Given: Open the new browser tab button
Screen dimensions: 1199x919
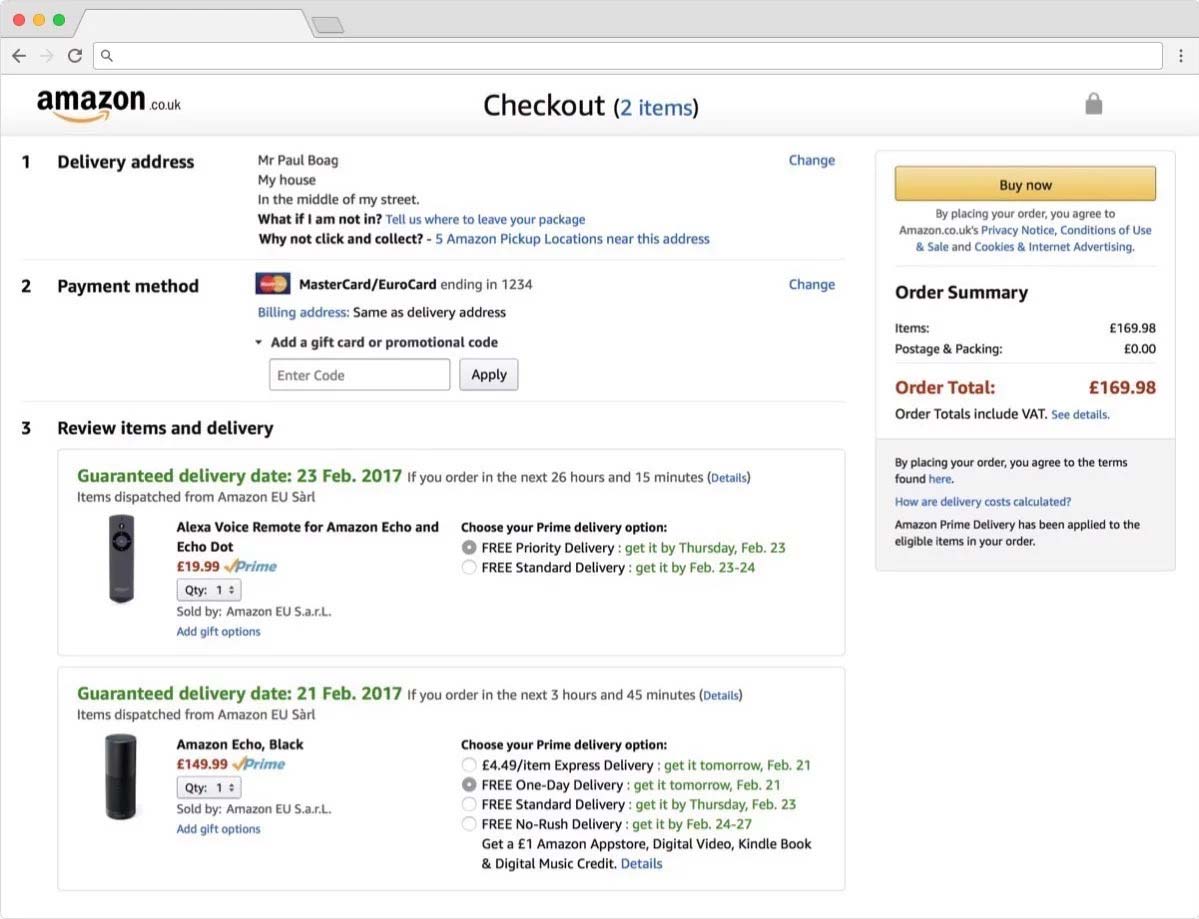Looking at the screenshot, I should 327,24.
